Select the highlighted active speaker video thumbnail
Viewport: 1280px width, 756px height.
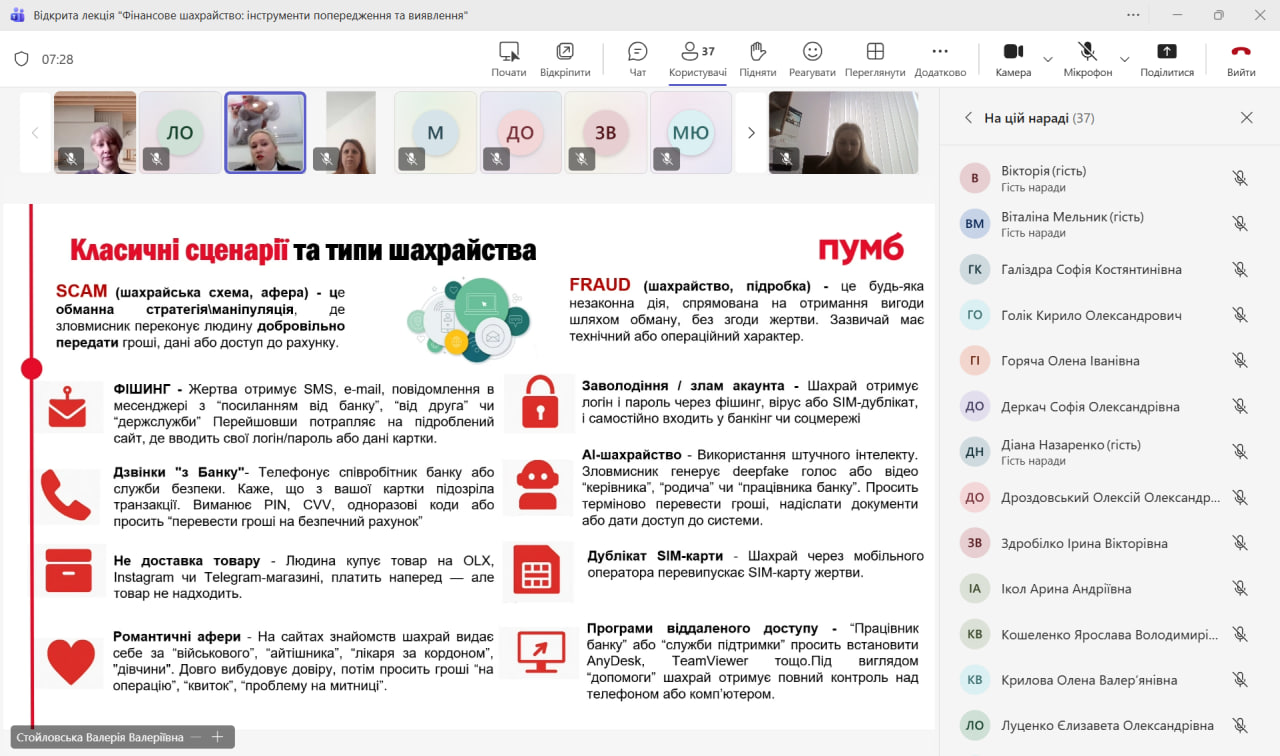pos(265,133)
